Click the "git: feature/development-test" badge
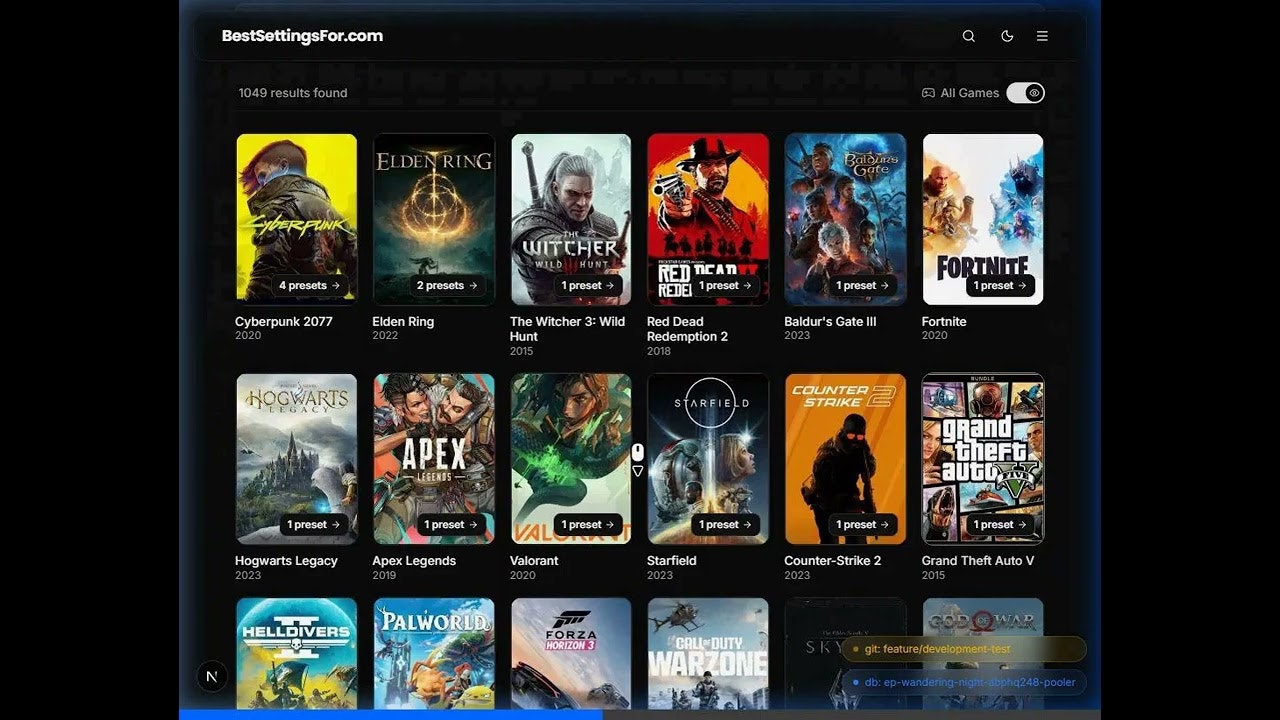The image size is (1280, 720). [963, 649]
